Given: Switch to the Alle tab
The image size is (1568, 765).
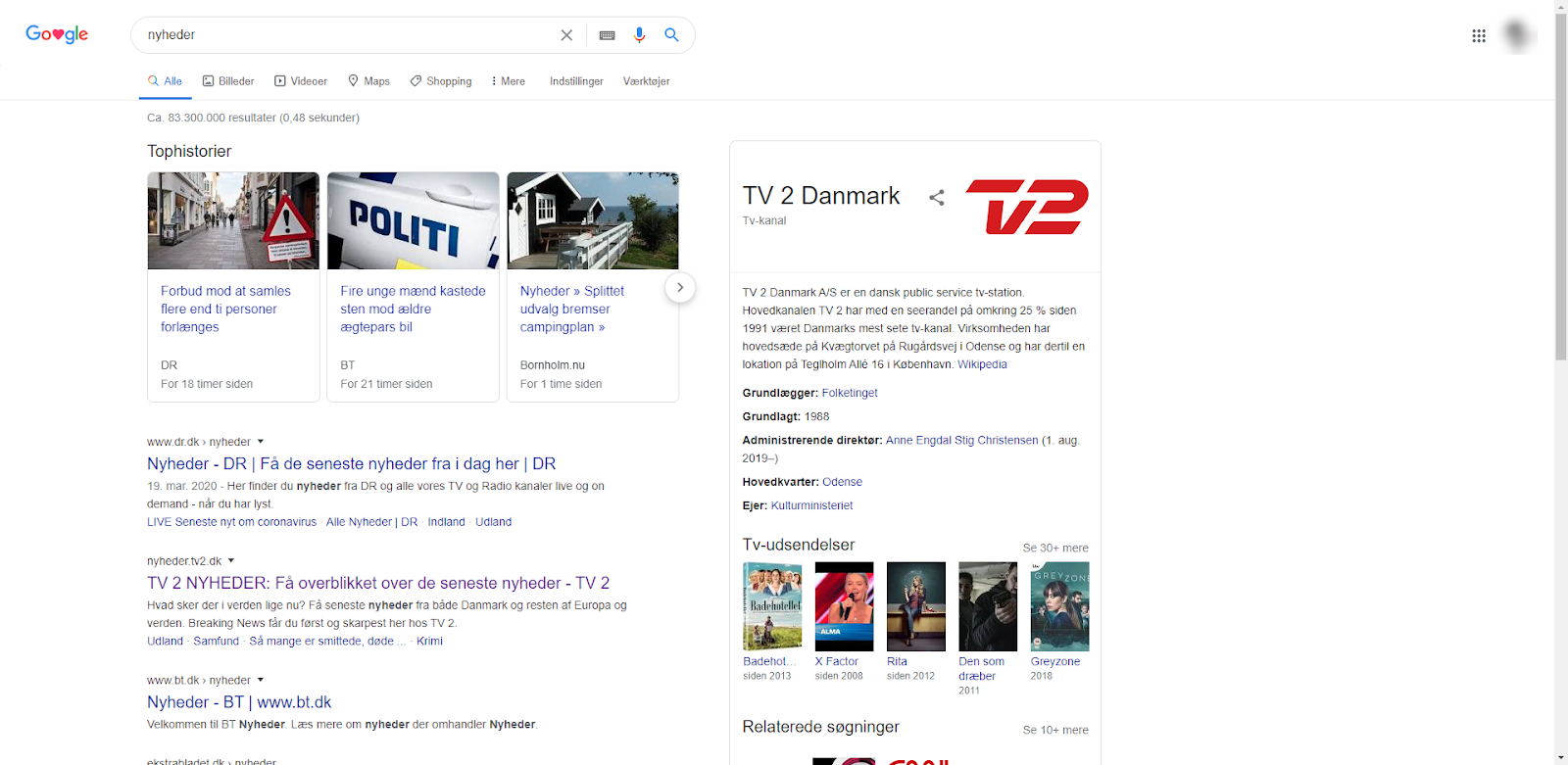Looking at the screenshot, I should 165,81.
